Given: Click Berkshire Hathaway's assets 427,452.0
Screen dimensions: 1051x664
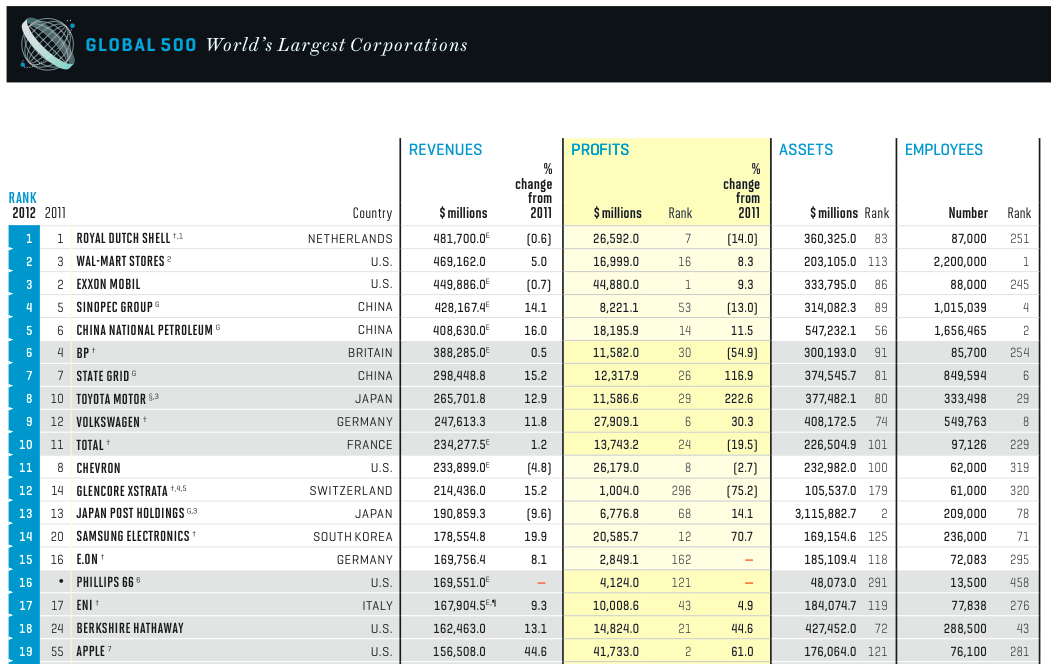Looking at the screenshot, I should point(830,628).
